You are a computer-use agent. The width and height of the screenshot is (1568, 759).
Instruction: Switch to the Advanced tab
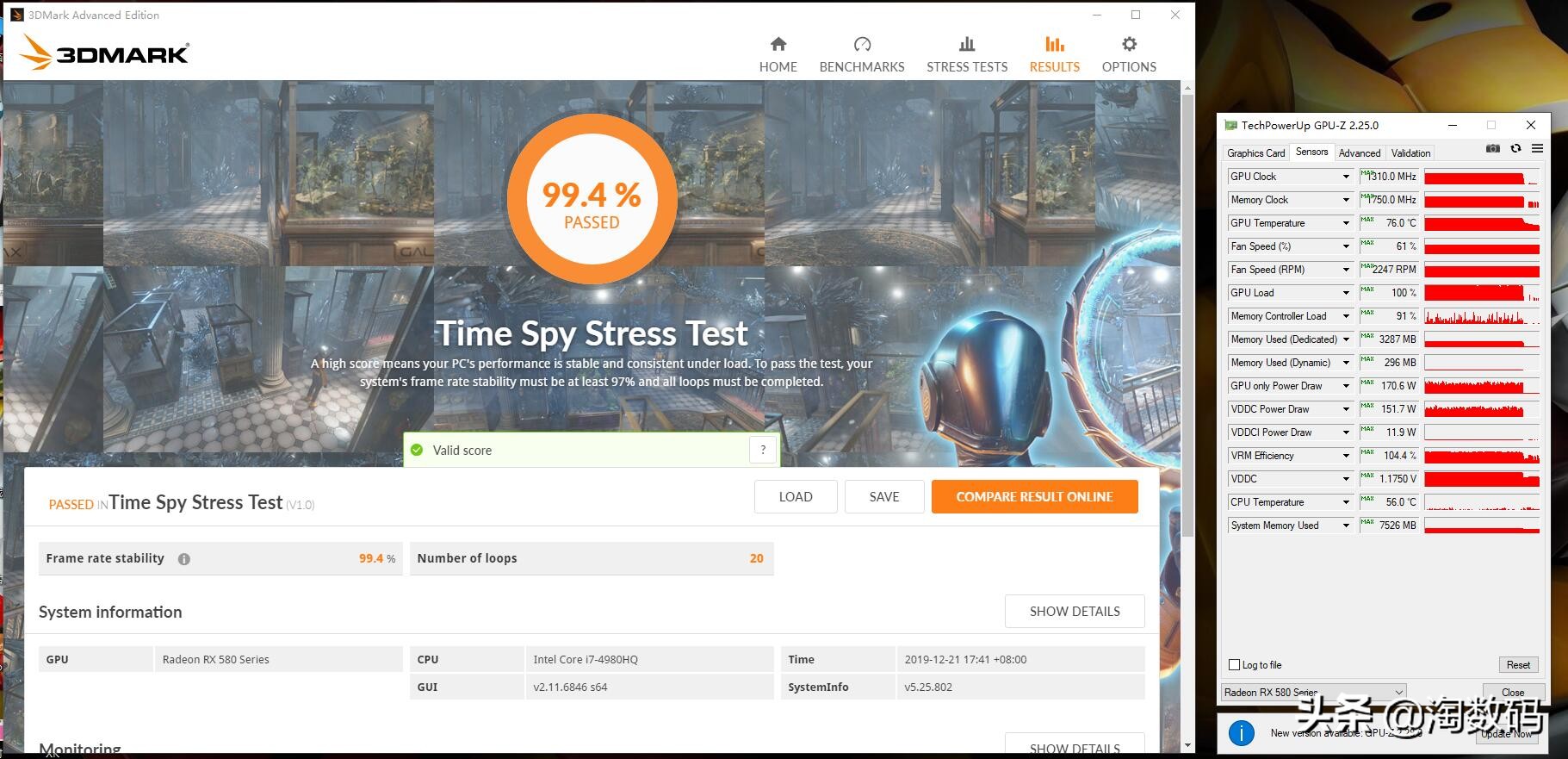(x=1360, y=152)
